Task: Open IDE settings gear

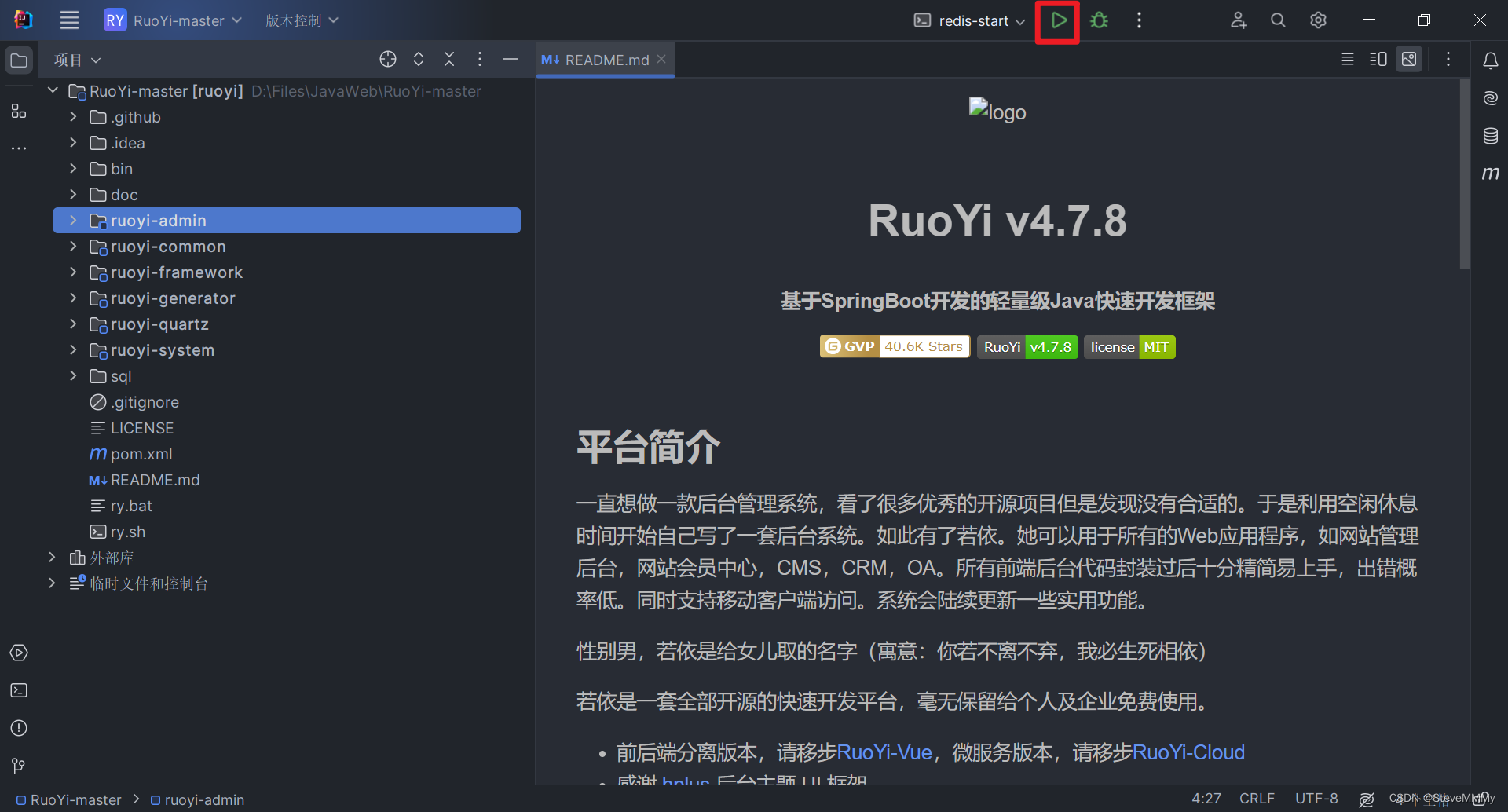Action: point(1318,20)
